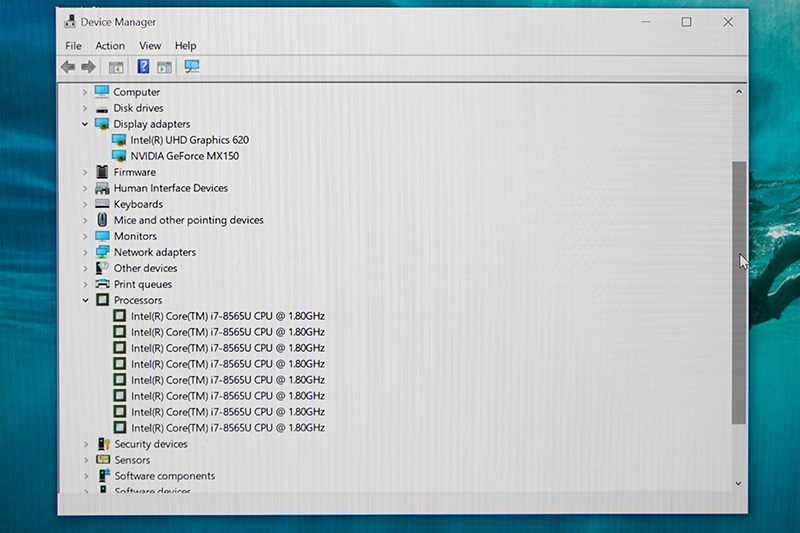Click the Display adapters category icon
Screen dimensions: 800x533
point(102,124)
